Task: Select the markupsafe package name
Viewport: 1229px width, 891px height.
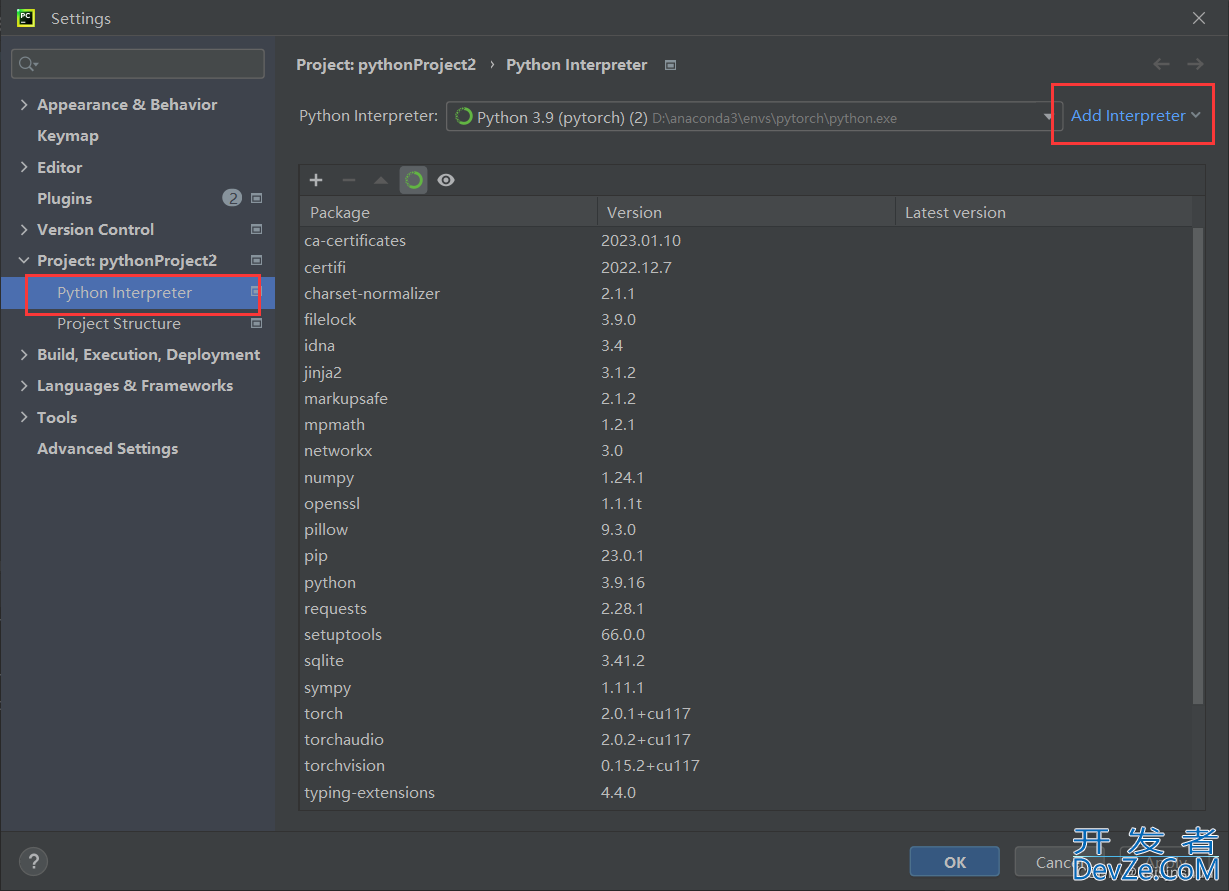Action: tap(346, 398)
